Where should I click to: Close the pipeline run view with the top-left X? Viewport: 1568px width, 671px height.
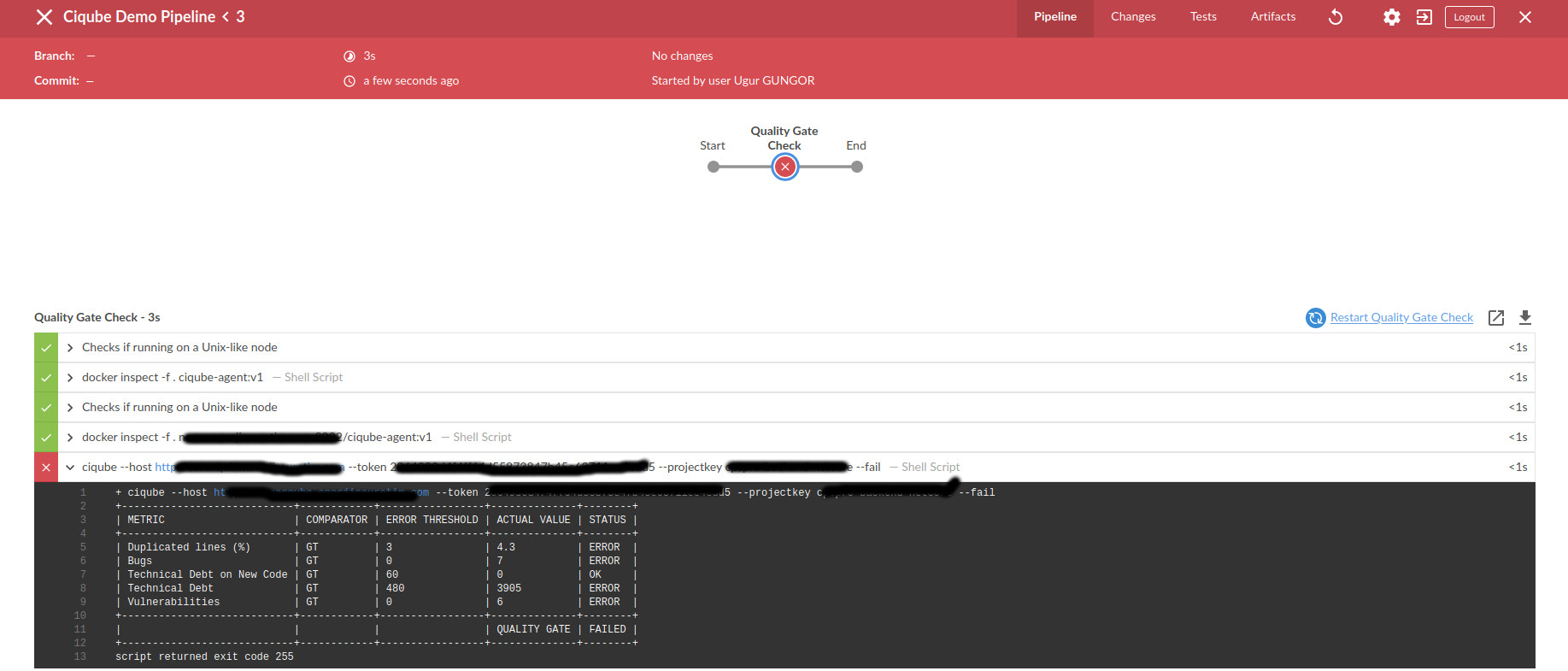(x=44, y=17)
